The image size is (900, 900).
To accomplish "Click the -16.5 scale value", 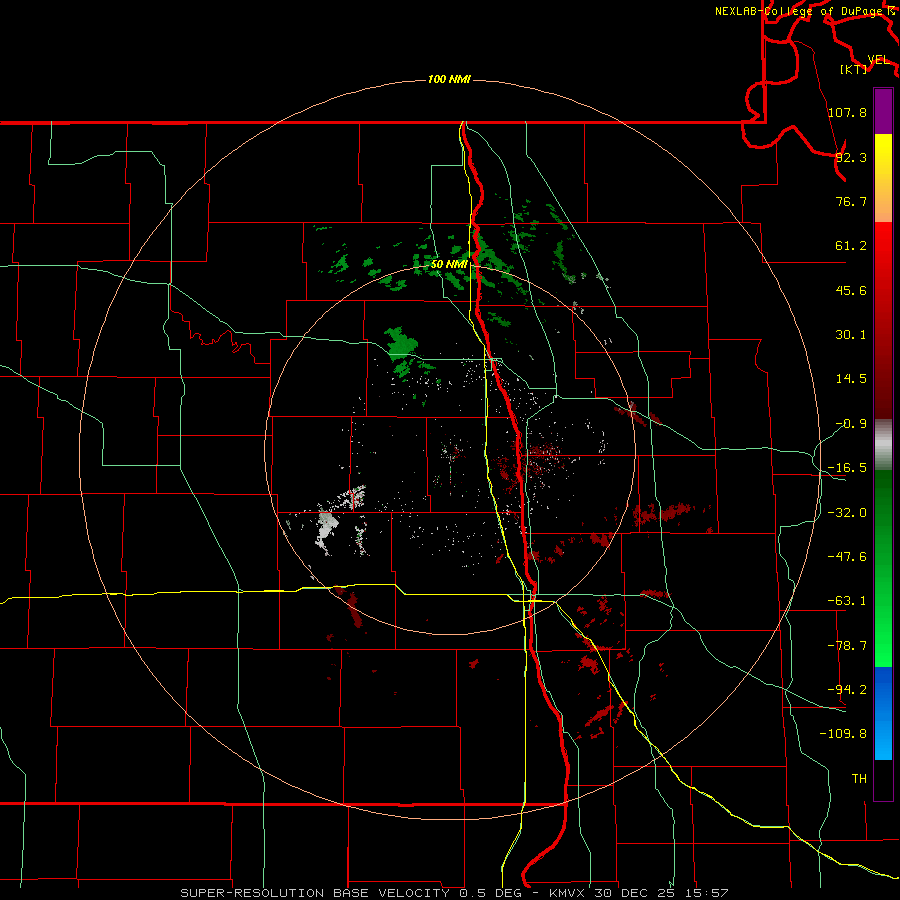I will [x=847, y=468].
